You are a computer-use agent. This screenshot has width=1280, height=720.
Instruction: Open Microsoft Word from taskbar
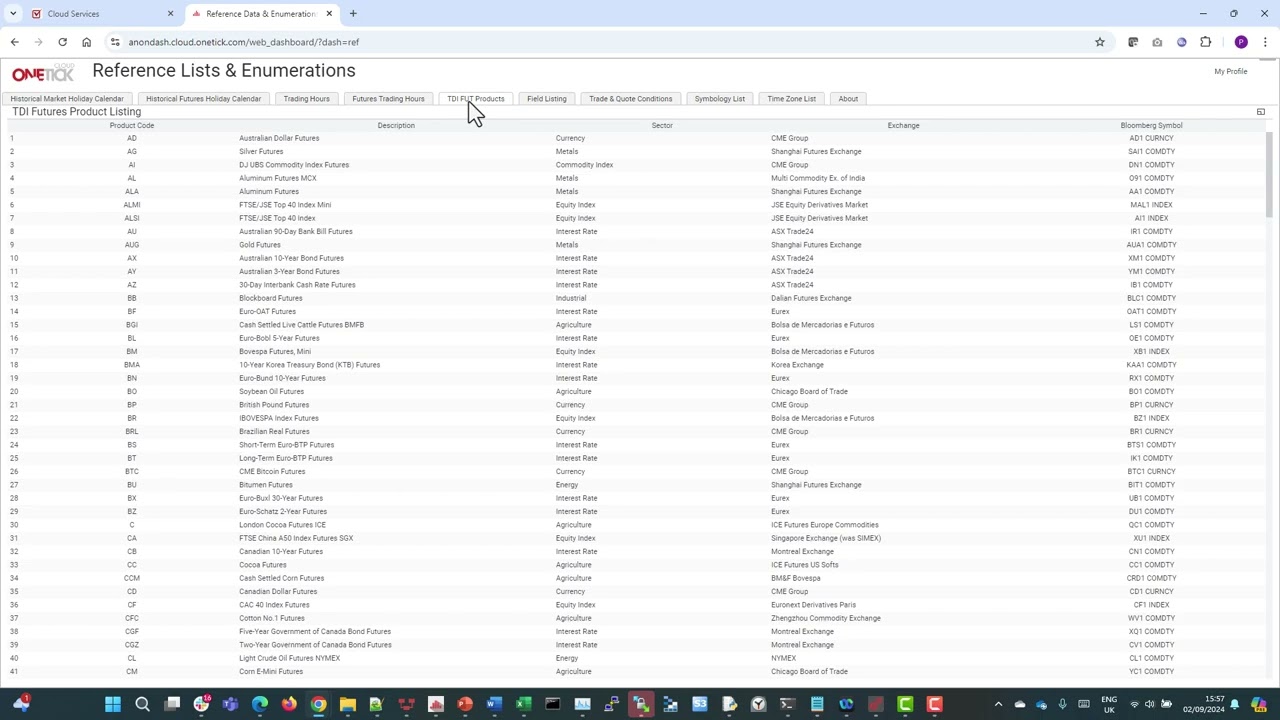[x=494, y=705]
